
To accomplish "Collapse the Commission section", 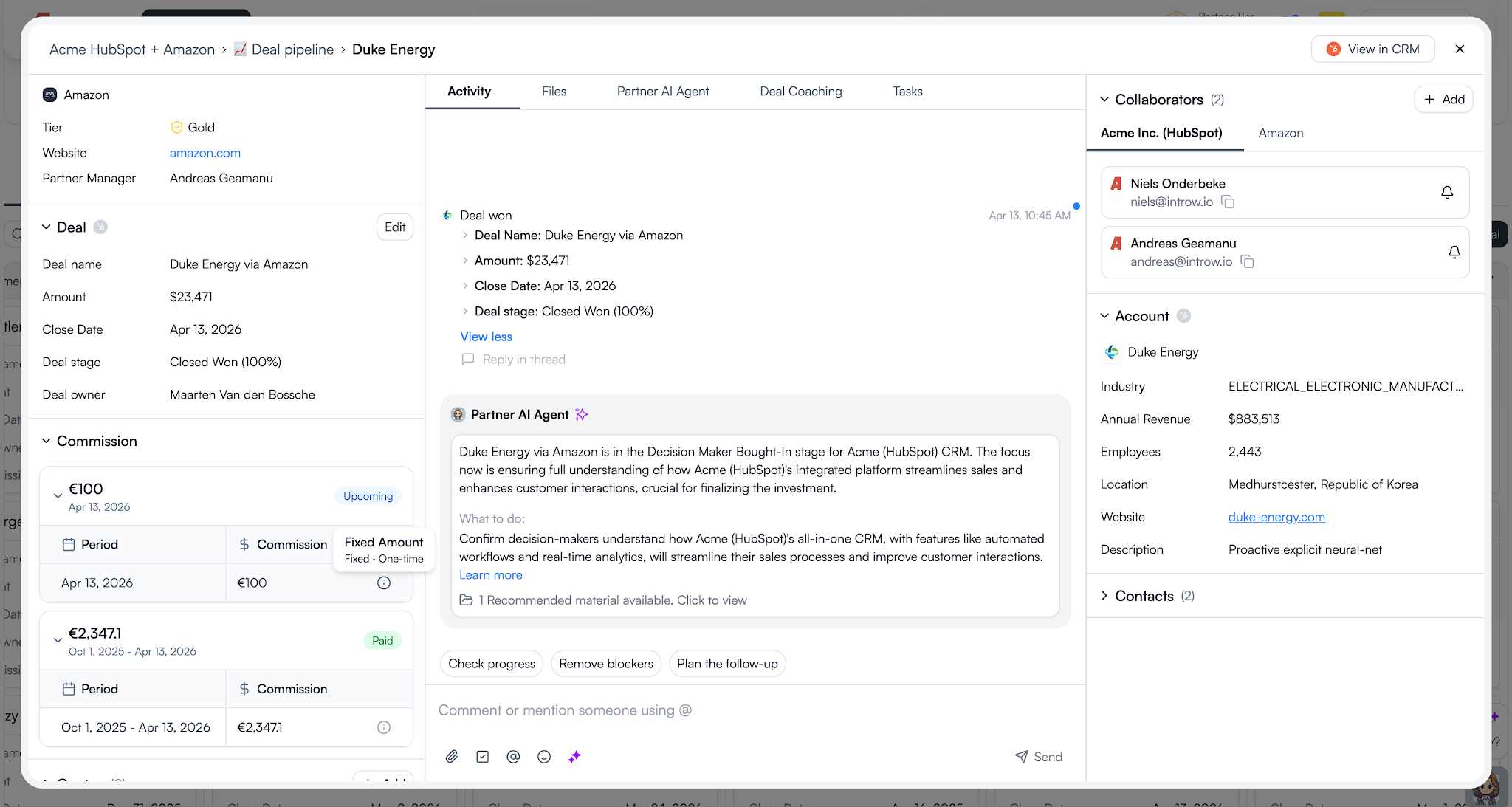I will 46,442.
